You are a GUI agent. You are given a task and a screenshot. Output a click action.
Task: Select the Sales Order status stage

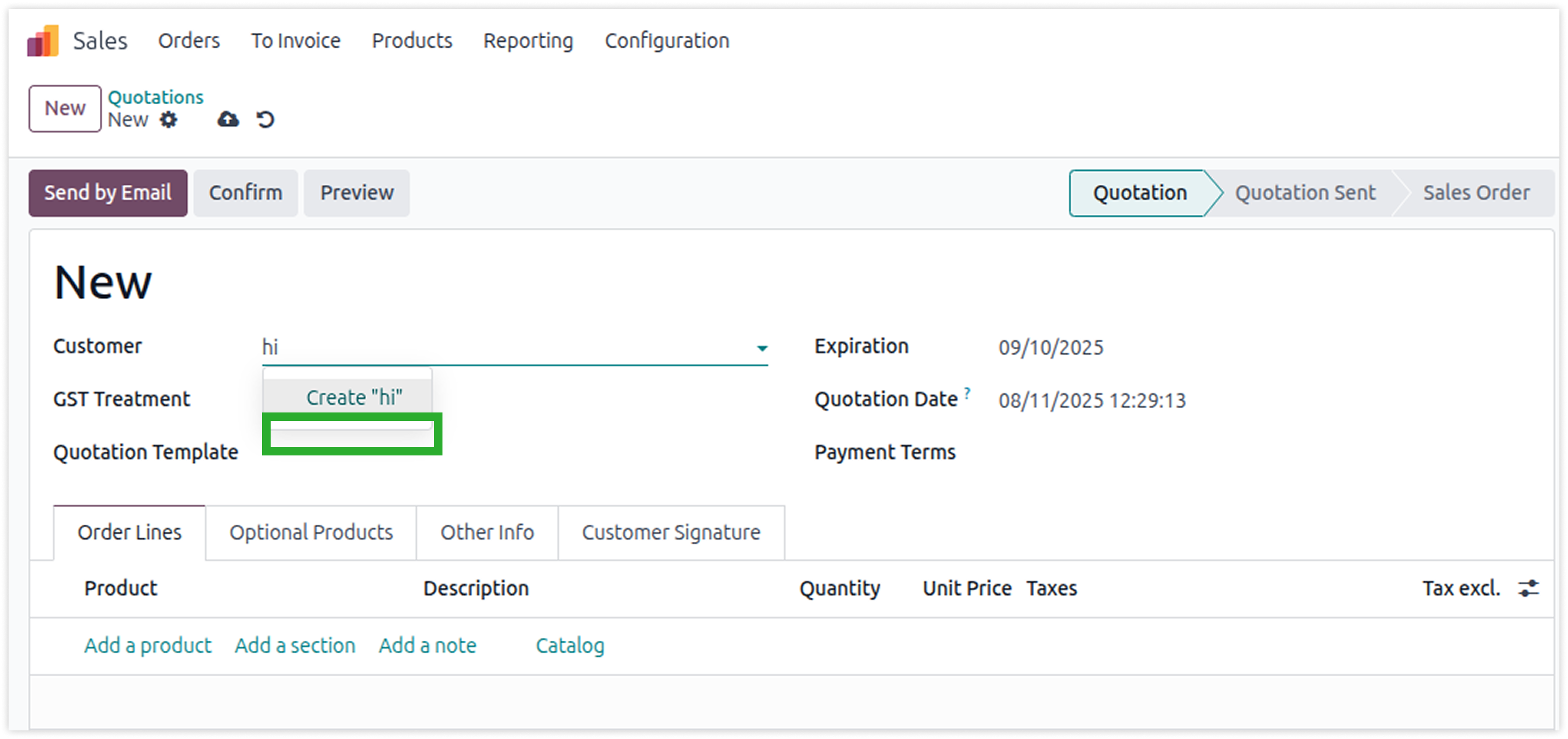(x=1476, y=193)
